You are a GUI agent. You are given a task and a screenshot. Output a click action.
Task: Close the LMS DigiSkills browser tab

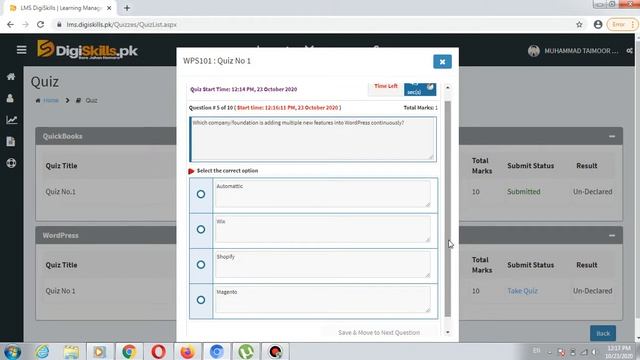(109, 8)
